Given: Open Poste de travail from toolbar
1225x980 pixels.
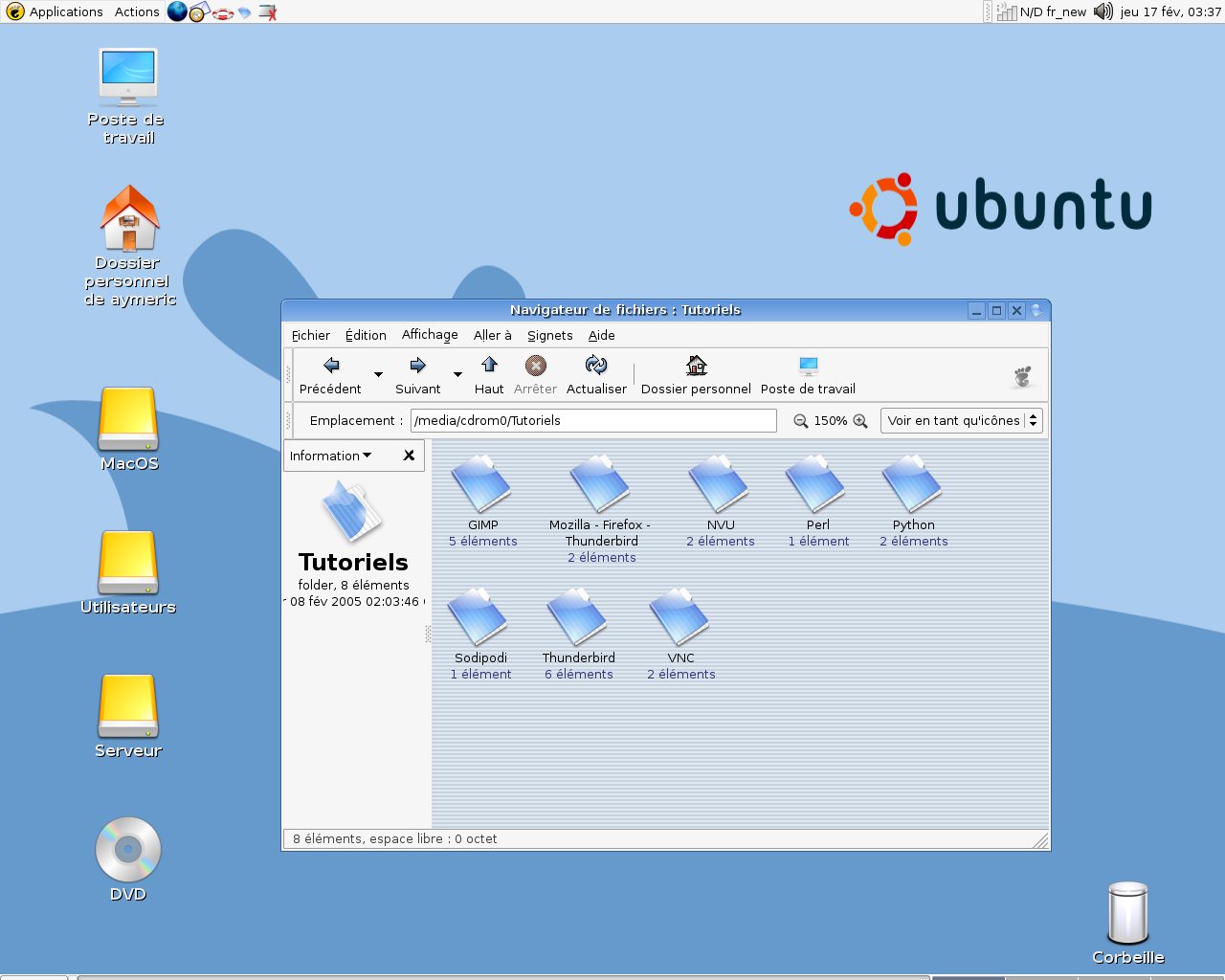Looking at the screenshot, I should 808,374.
